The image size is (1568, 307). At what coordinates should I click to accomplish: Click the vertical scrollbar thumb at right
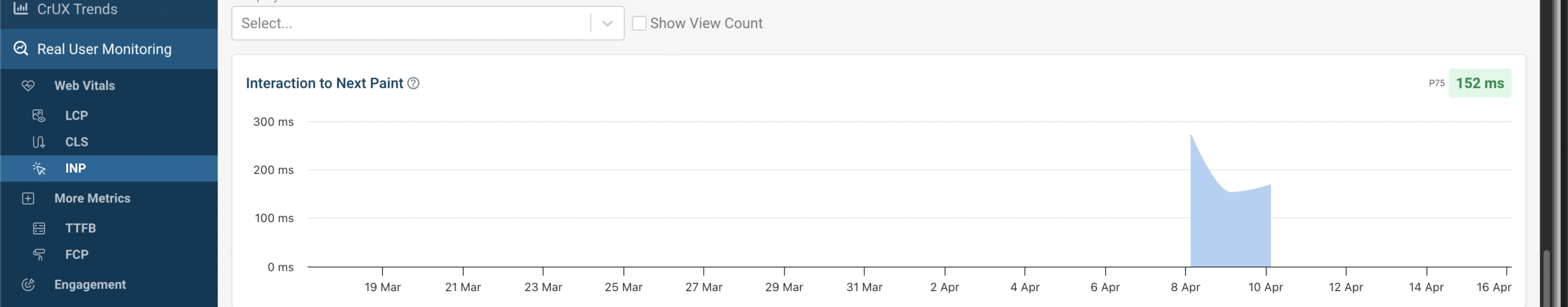(x=1546, y=278)
